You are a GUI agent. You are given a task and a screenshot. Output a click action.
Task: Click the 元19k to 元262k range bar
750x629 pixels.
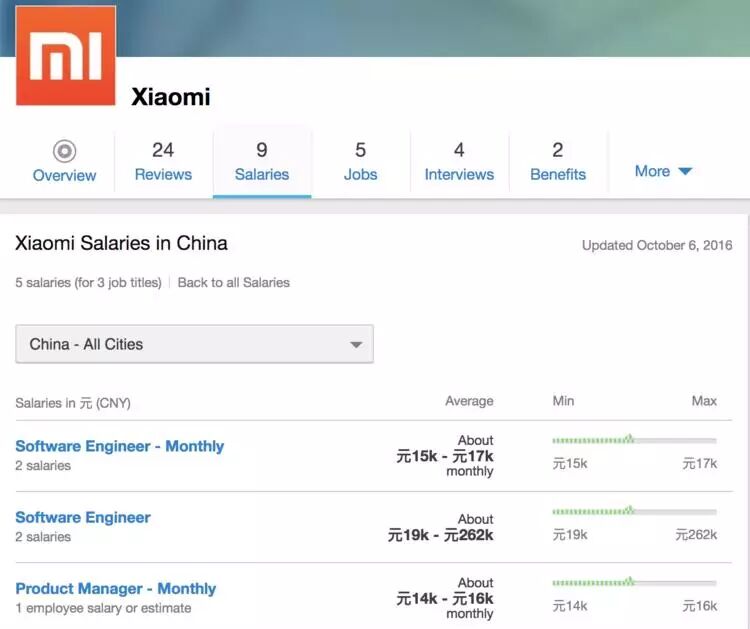pyautogui.click(x=634, y=511)
